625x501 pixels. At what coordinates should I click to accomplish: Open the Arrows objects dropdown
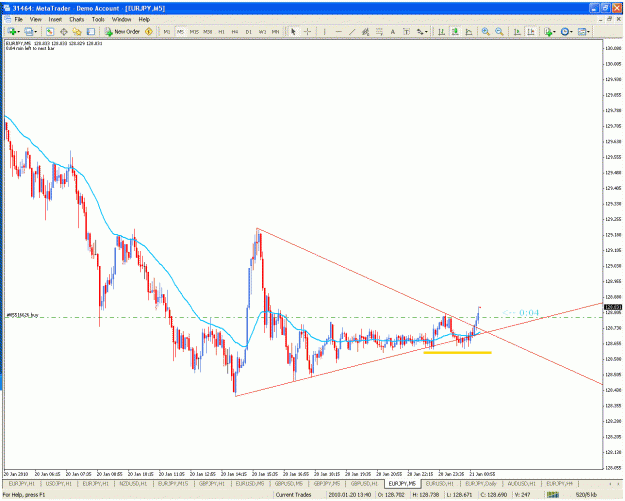(426, 32)
